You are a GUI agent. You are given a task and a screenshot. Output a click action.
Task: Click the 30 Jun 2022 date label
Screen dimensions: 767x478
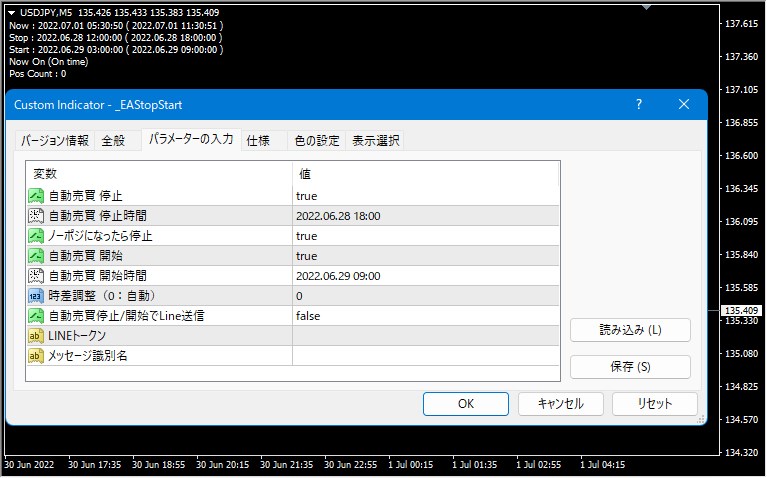pos(29,465)
